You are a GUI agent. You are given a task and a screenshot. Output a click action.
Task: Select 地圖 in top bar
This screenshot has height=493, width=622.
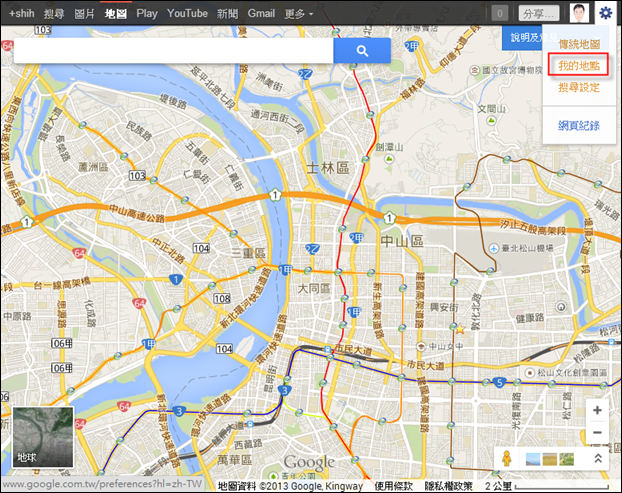coord(115,13)
